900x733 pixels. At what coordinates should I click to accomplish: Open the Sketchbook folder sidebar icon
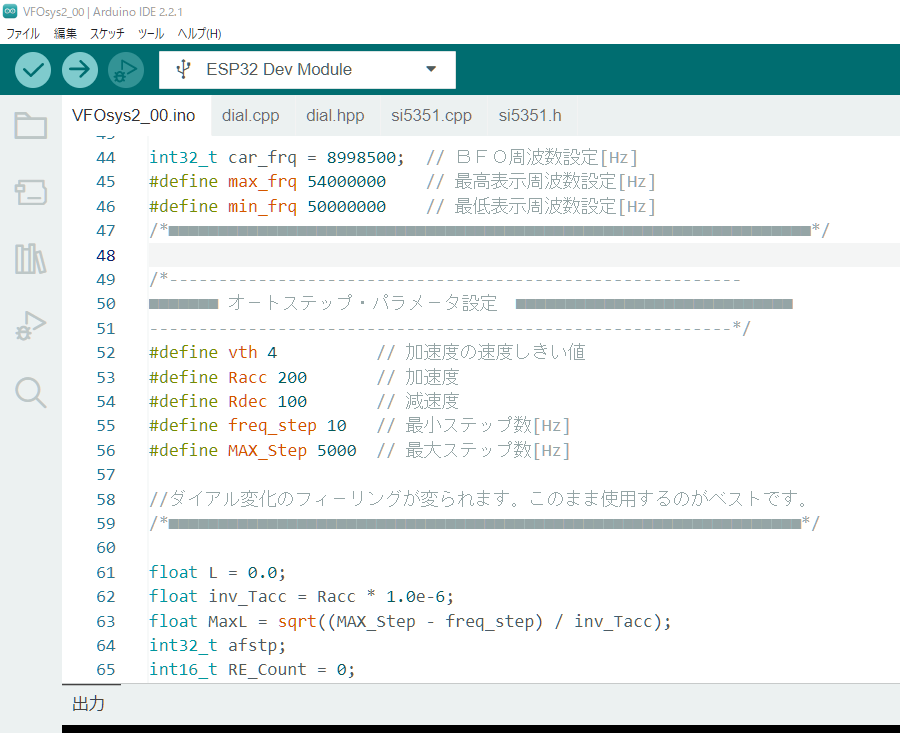[30, 125]
